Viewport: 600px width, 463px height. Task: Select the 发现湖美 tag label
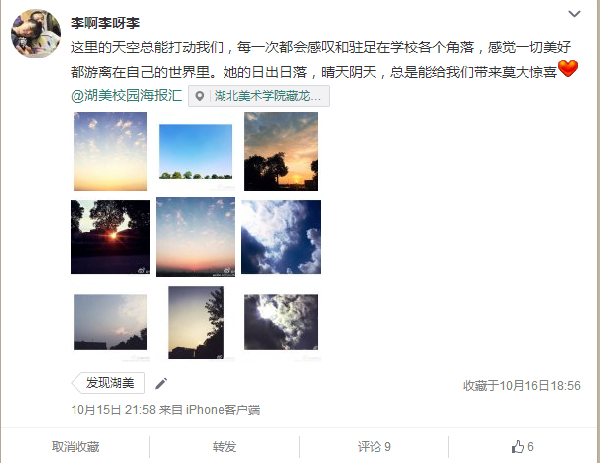(109, 383)
